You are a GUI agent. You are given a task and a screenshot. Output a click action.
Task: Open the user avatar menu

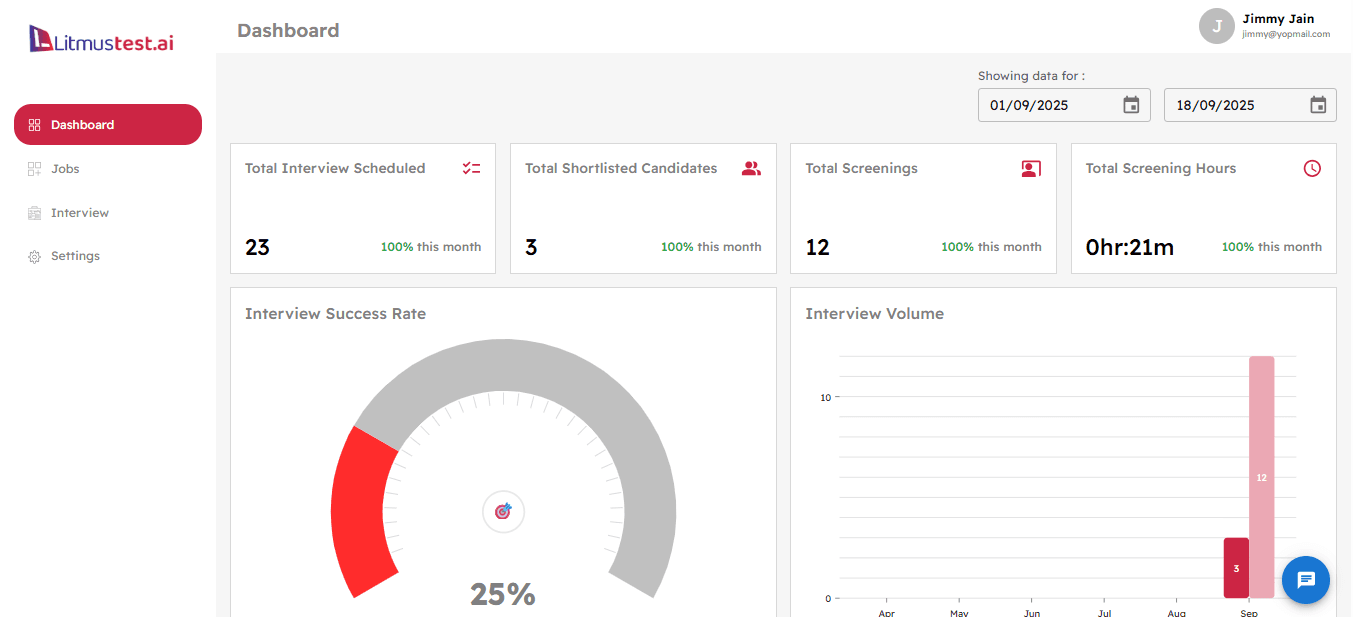coord(1217,26)
